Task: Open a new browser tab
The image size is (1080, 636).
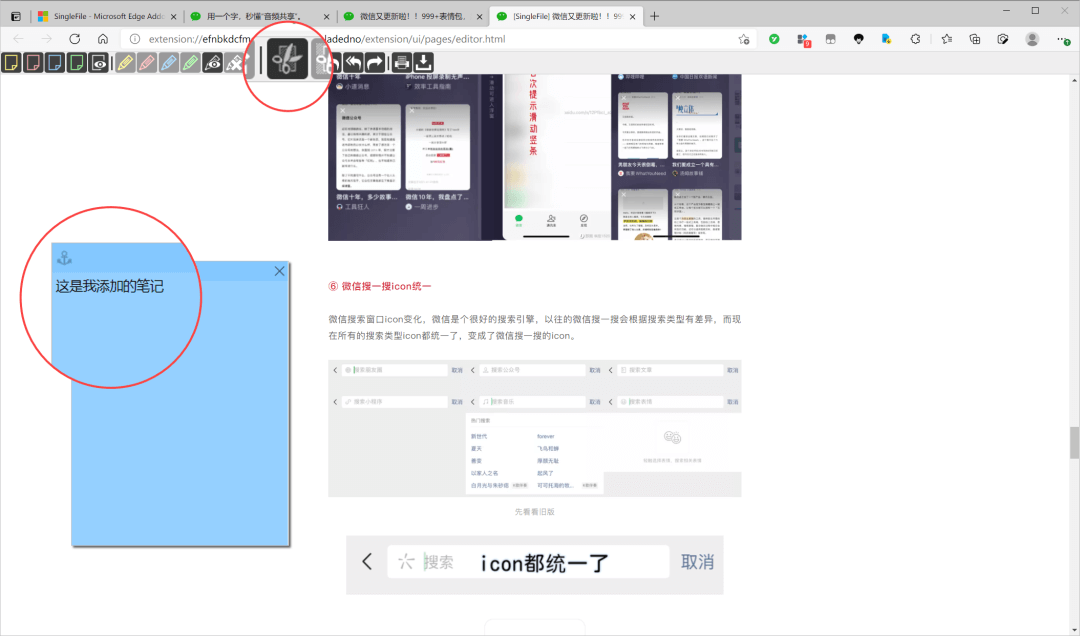Action: (654, 16)
